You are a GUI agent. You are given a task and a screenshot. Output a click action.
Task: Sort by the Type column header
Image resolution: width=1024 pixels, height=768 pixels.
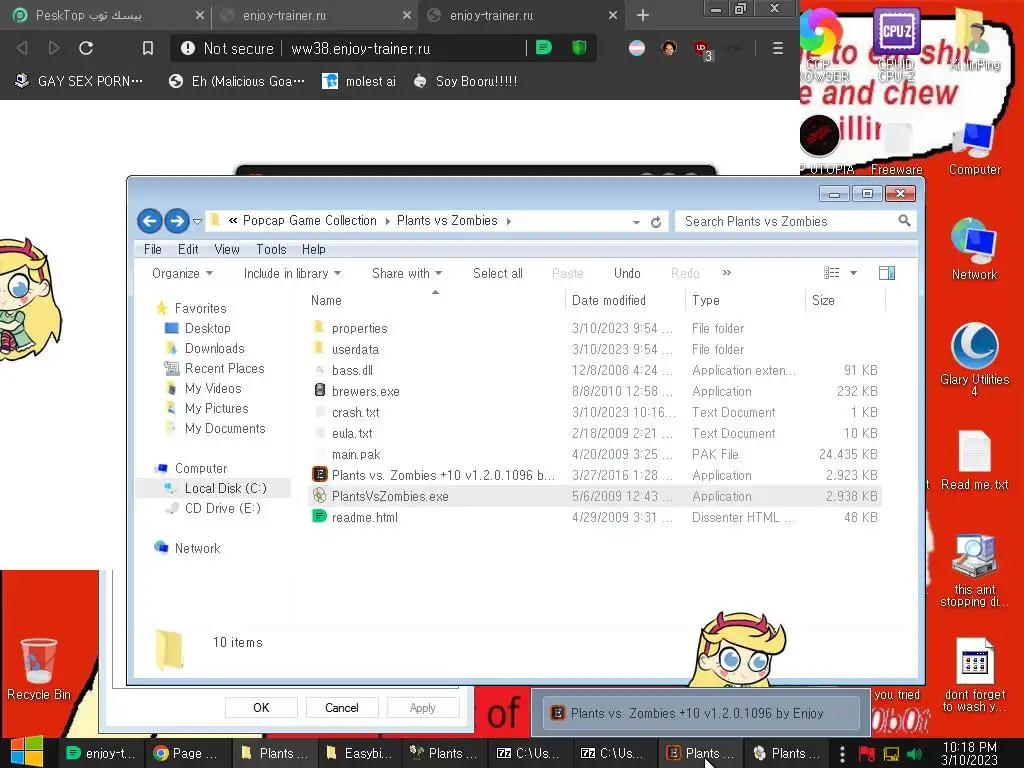point(705,300)
